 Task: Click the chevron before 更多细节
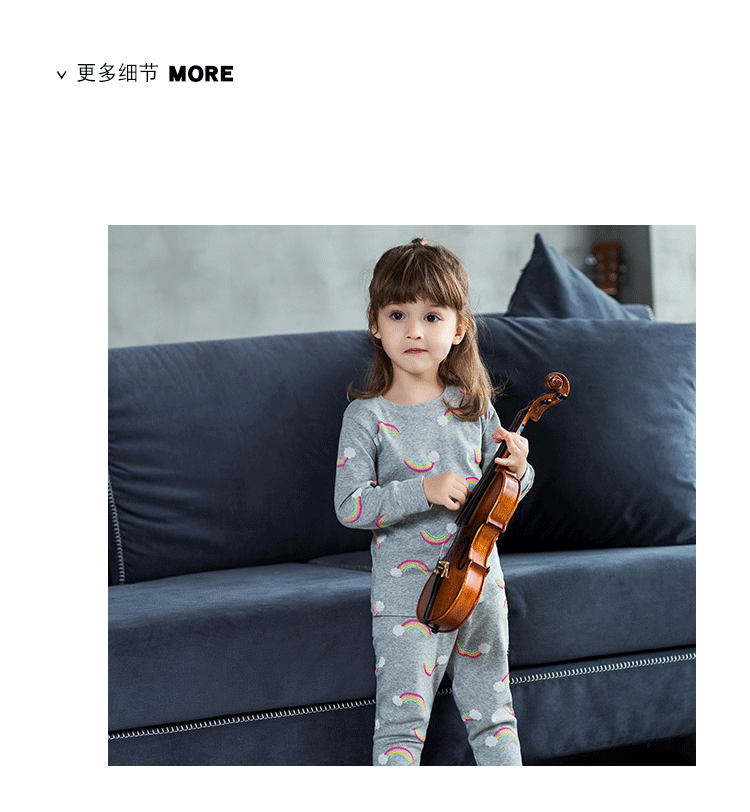(x=61, y=75)
